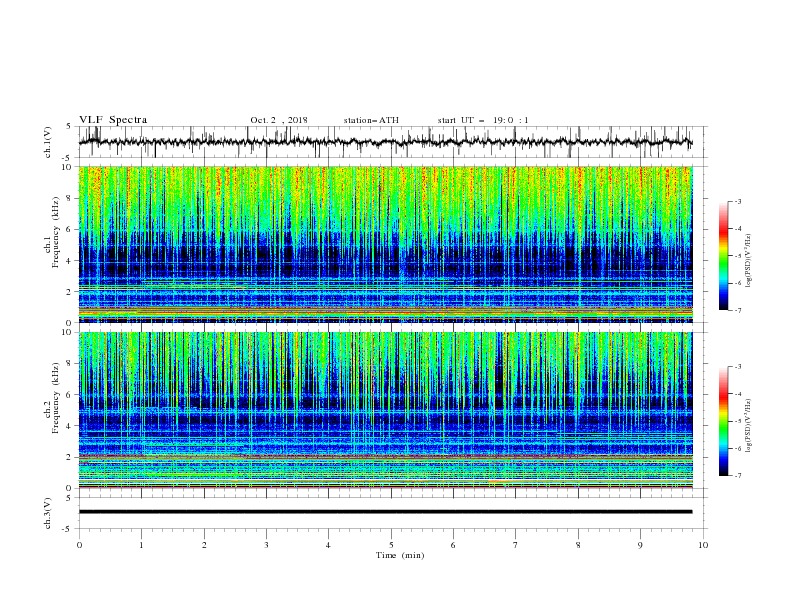
Task: Click the "8" kHz tick on ch.1 frequency axis
Action: [69, 198]
